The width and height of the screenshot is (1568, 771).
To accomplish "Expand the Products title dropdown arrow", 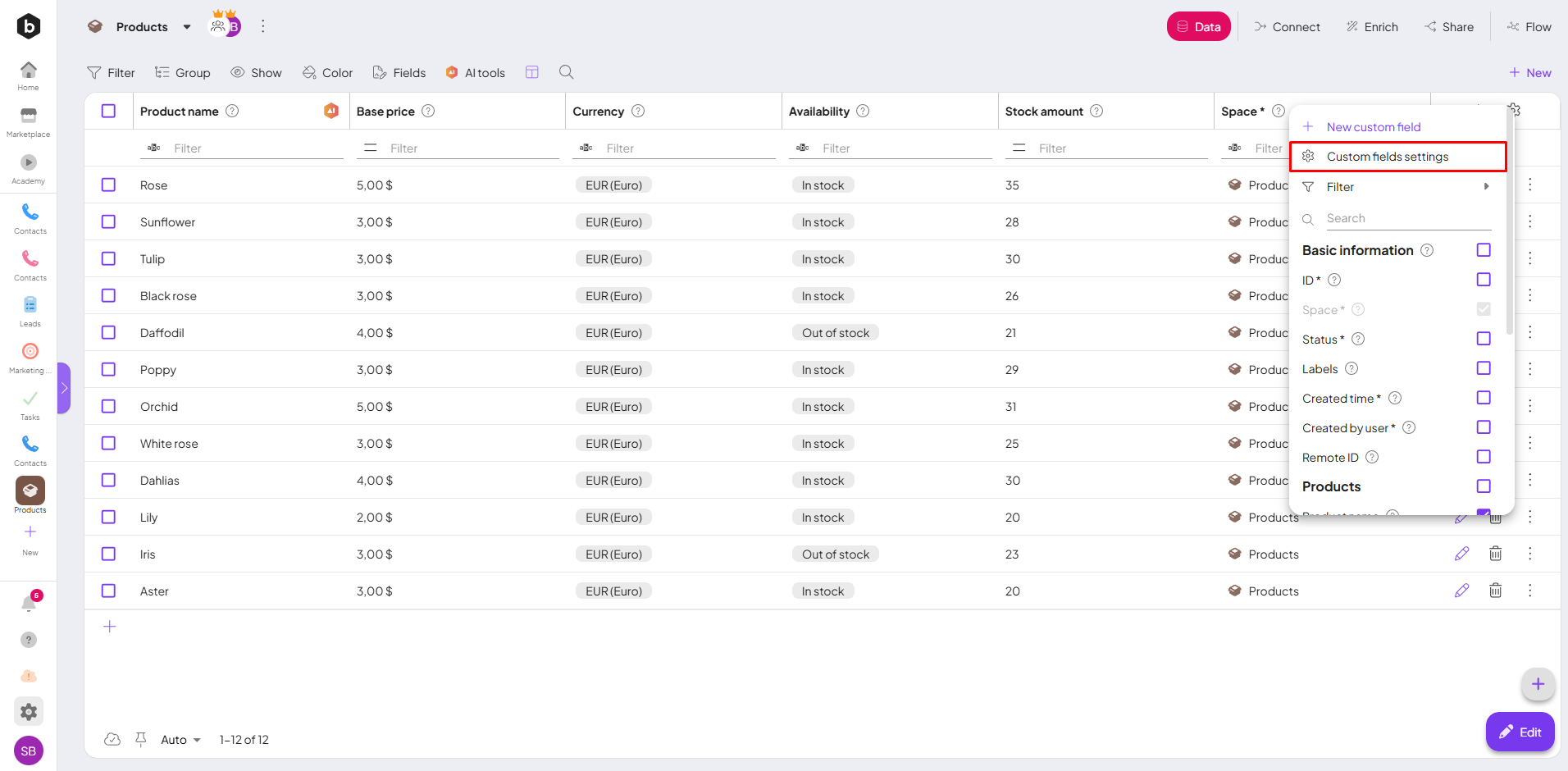I will pos(187,27).
